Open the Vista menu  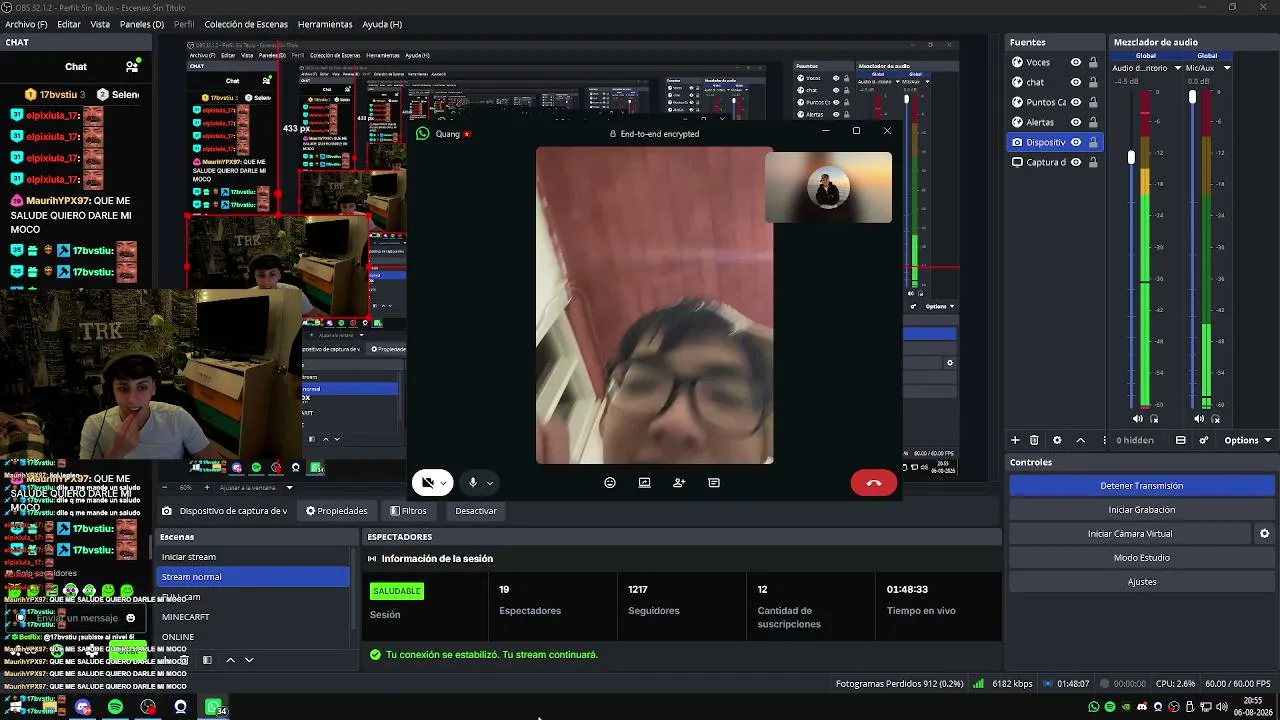[x=100, y=24]
